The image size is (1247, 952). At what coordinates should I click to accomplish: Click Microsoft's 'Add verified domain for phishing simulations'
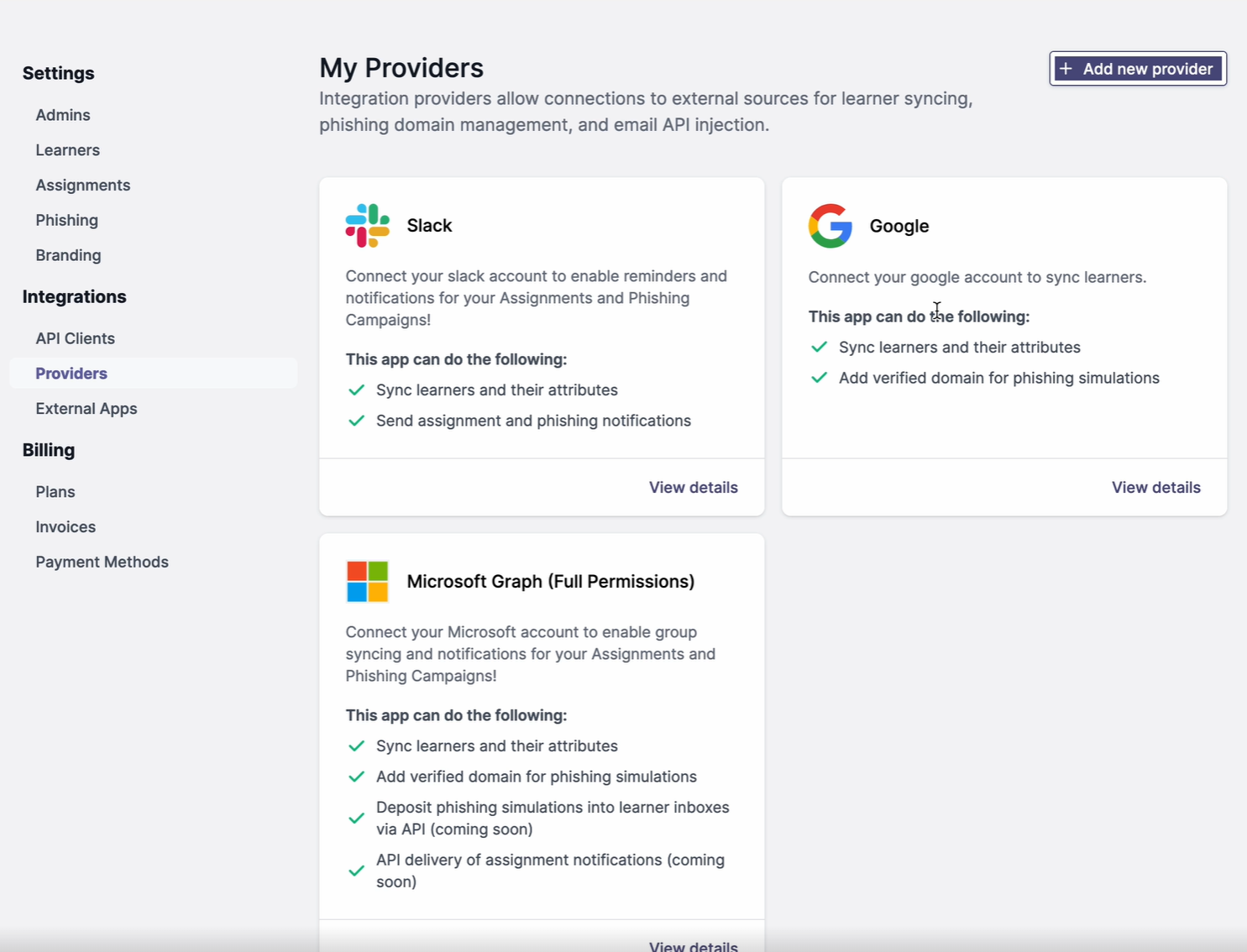click(537, 777)
